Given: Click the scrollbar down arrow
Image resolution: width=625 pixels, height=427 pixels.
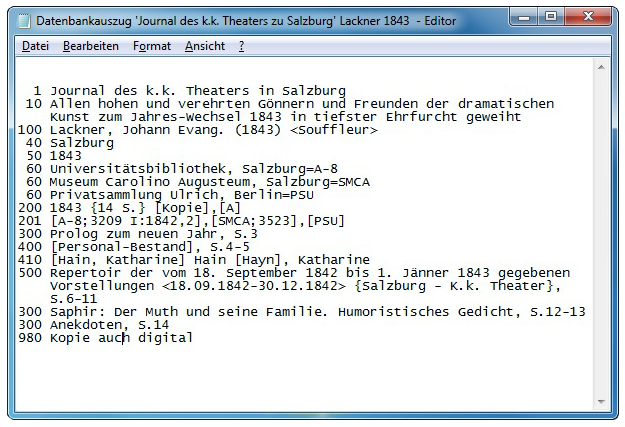Looking at the screenshot, I should pos(601,402).
